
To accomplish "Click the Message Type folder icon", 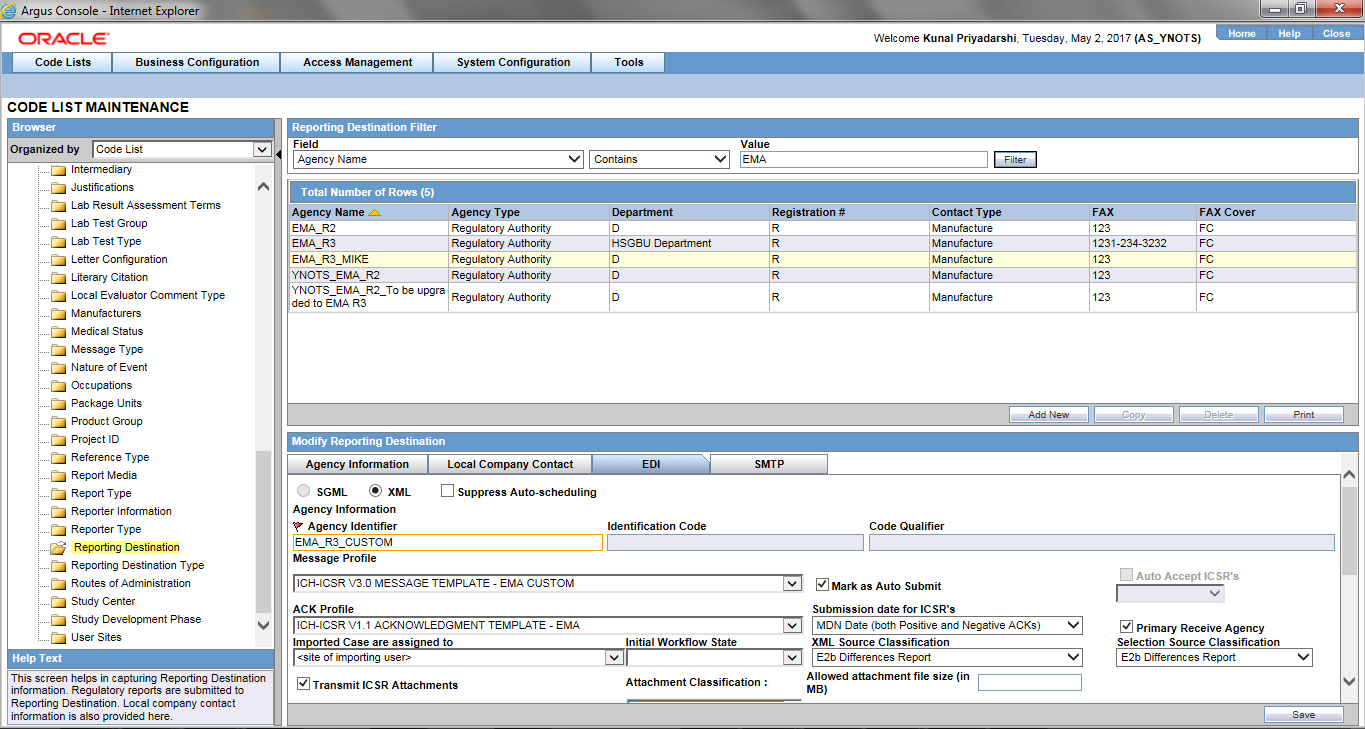I will (58, 350).
